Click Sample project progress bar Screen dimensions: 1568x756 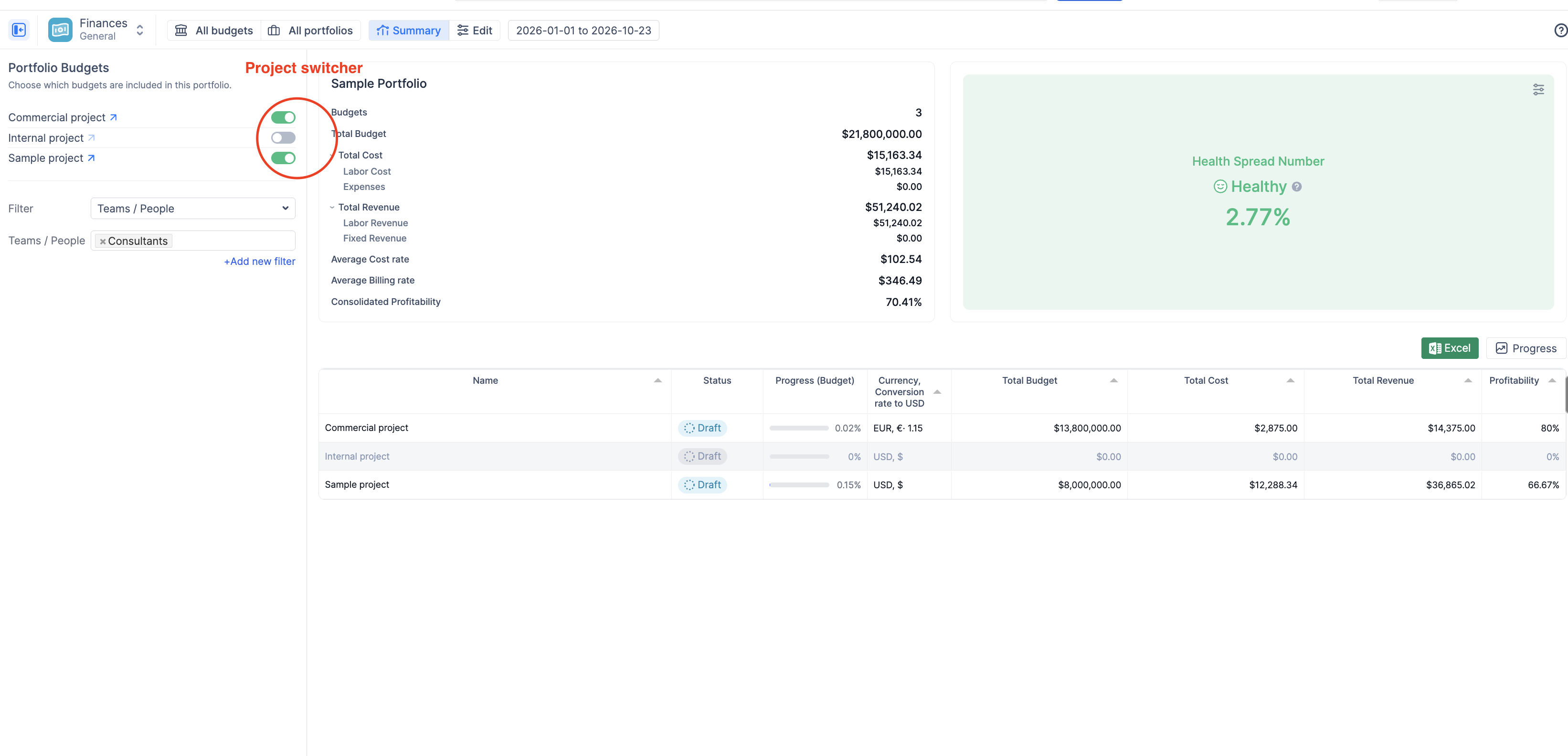click(x=799, y=485)
